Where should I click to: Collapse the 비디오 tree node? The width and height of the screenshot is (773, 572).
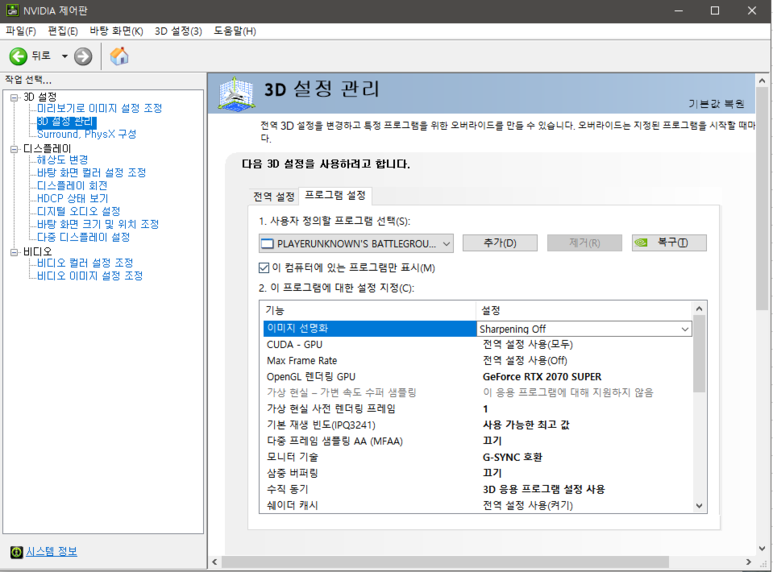(x=14, y=252)
